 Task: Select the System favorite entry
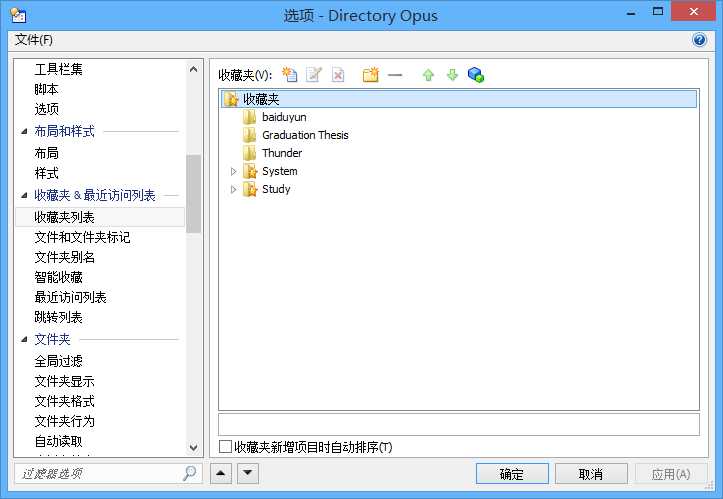[279, 171]
